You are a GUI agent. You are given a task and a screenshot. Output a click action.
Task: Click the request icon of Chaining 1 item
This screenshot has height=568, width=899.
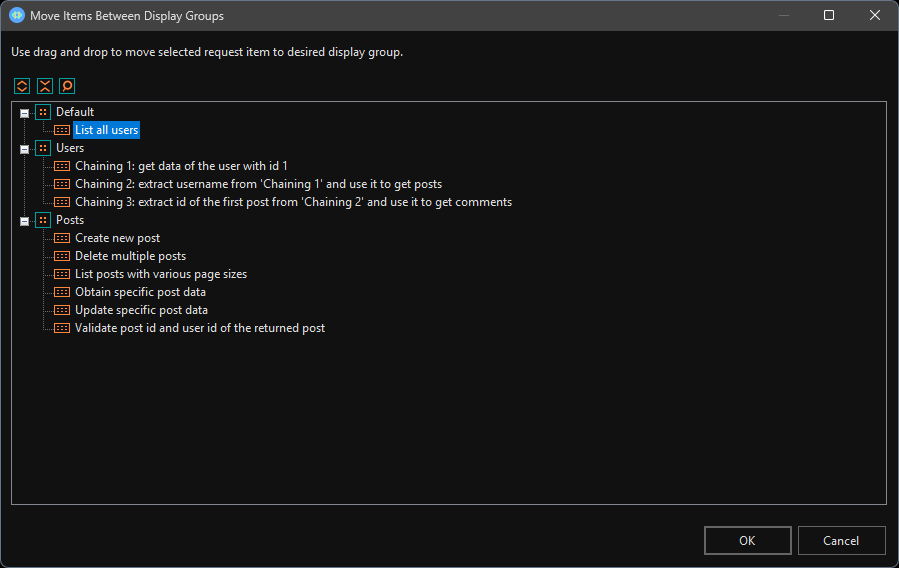coord(62,166)
